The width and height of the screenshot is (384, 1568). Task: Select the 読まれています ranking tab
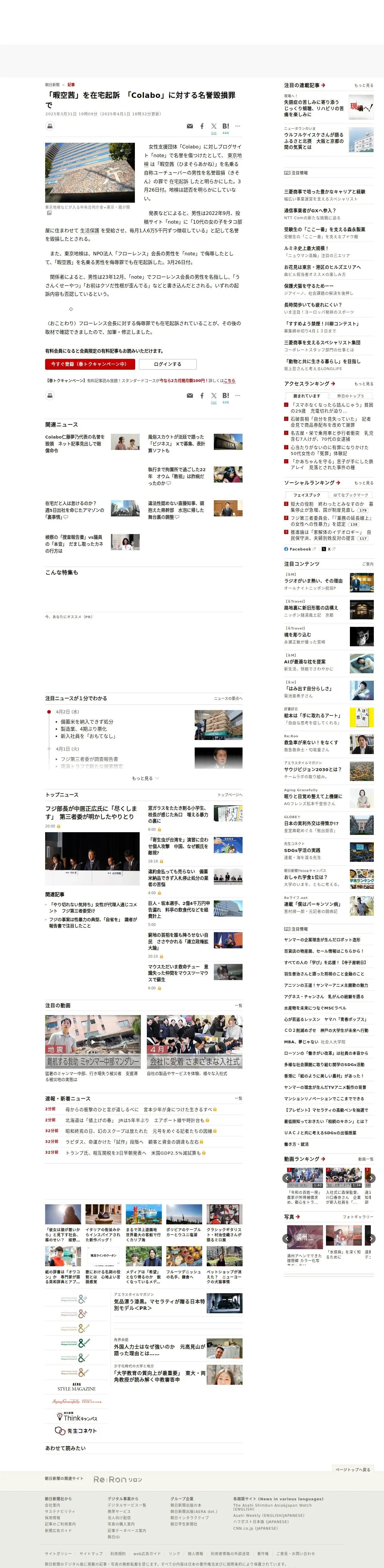pyautogui.click(x=307, y=396)
